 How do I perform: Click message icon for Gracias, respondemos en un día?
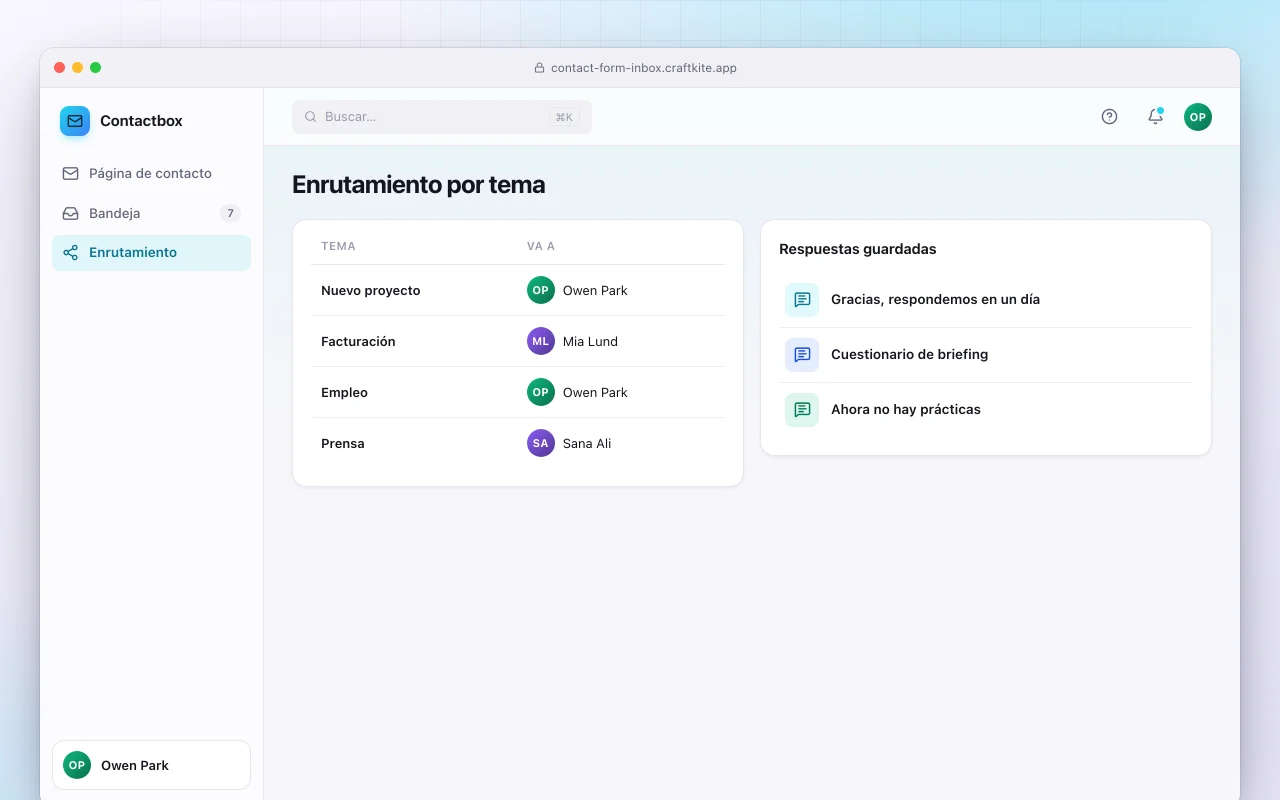pyautogui.click(x=802, y=300)
